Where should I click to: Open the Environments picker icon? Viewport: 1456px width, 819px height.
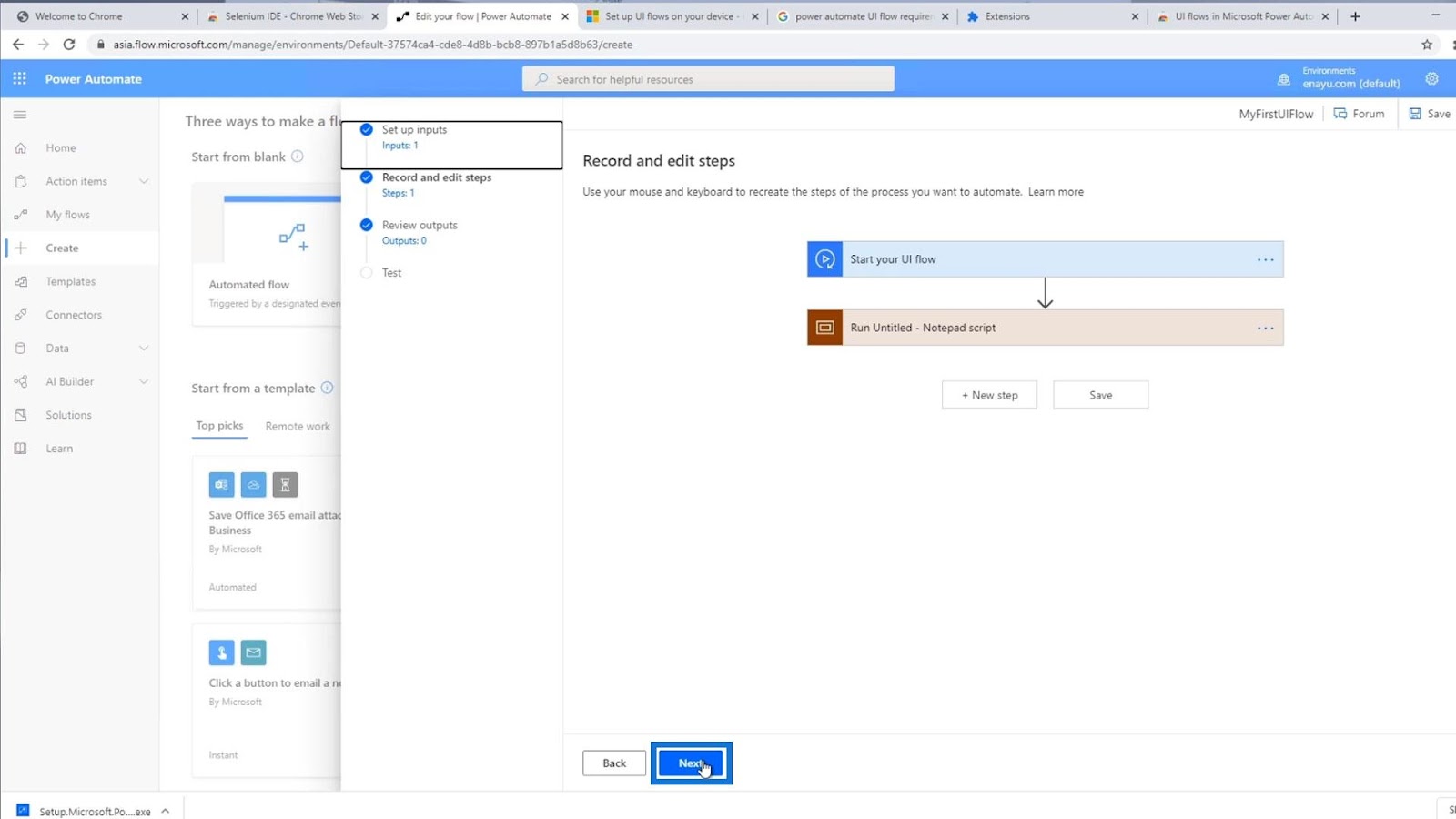(1283, 79)
